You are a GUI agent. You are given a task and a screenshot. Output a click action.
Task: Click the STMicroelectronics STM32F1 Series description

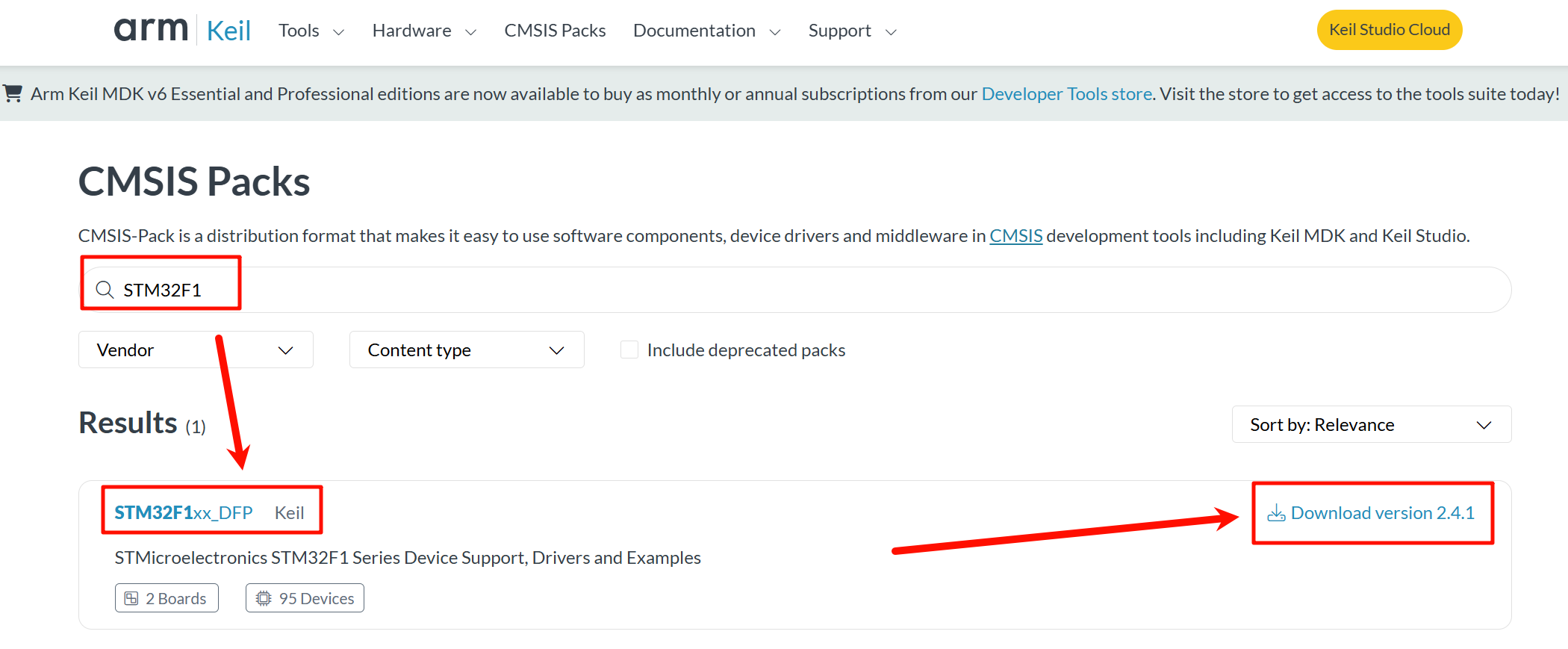click(x=408, y=558)
